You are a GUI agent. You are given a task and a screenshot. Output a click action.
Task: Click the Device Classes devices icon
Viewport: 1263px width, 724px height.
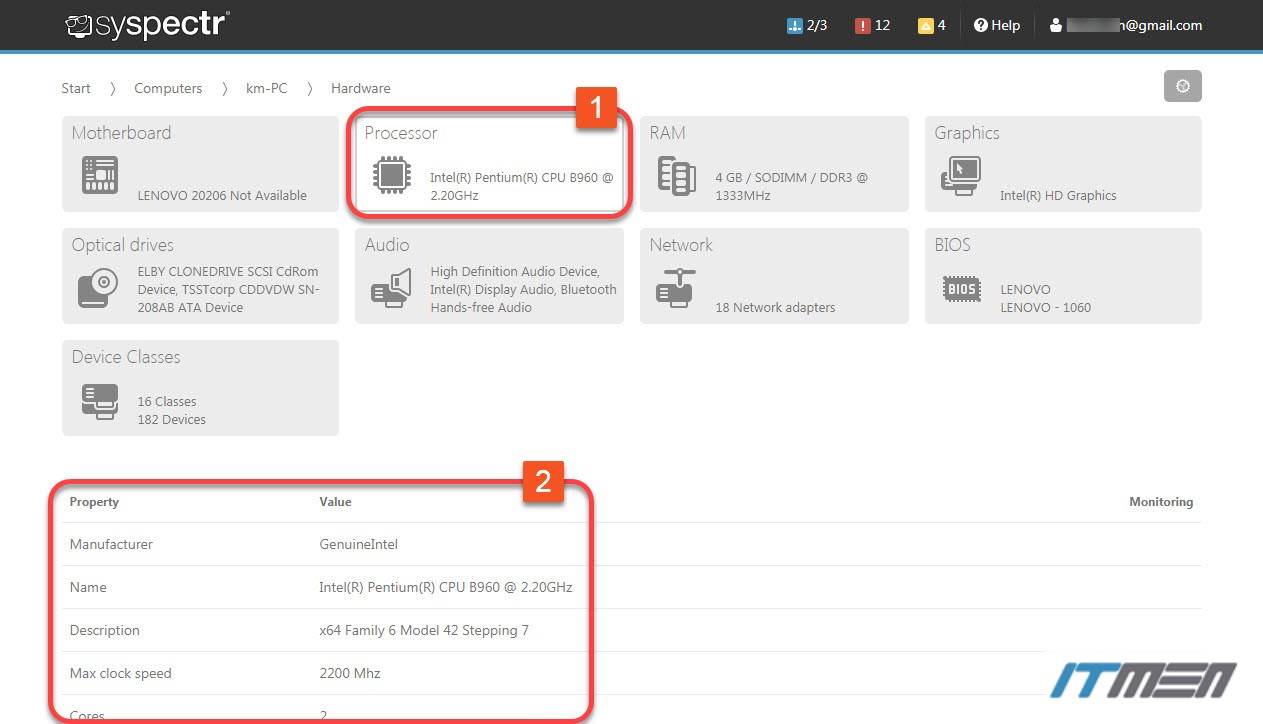click(x=100, y=401)
